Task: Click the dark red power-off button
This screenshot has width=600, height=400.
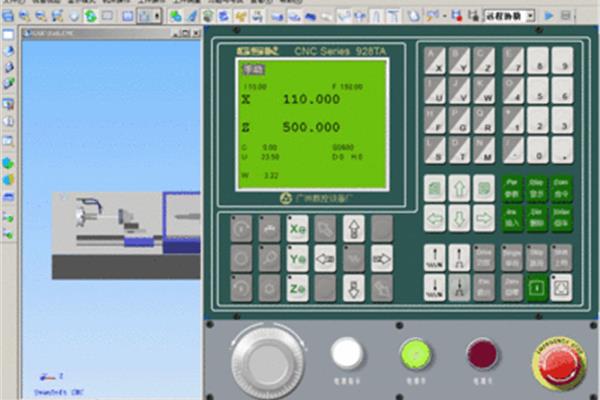Action: click(481, 353)
